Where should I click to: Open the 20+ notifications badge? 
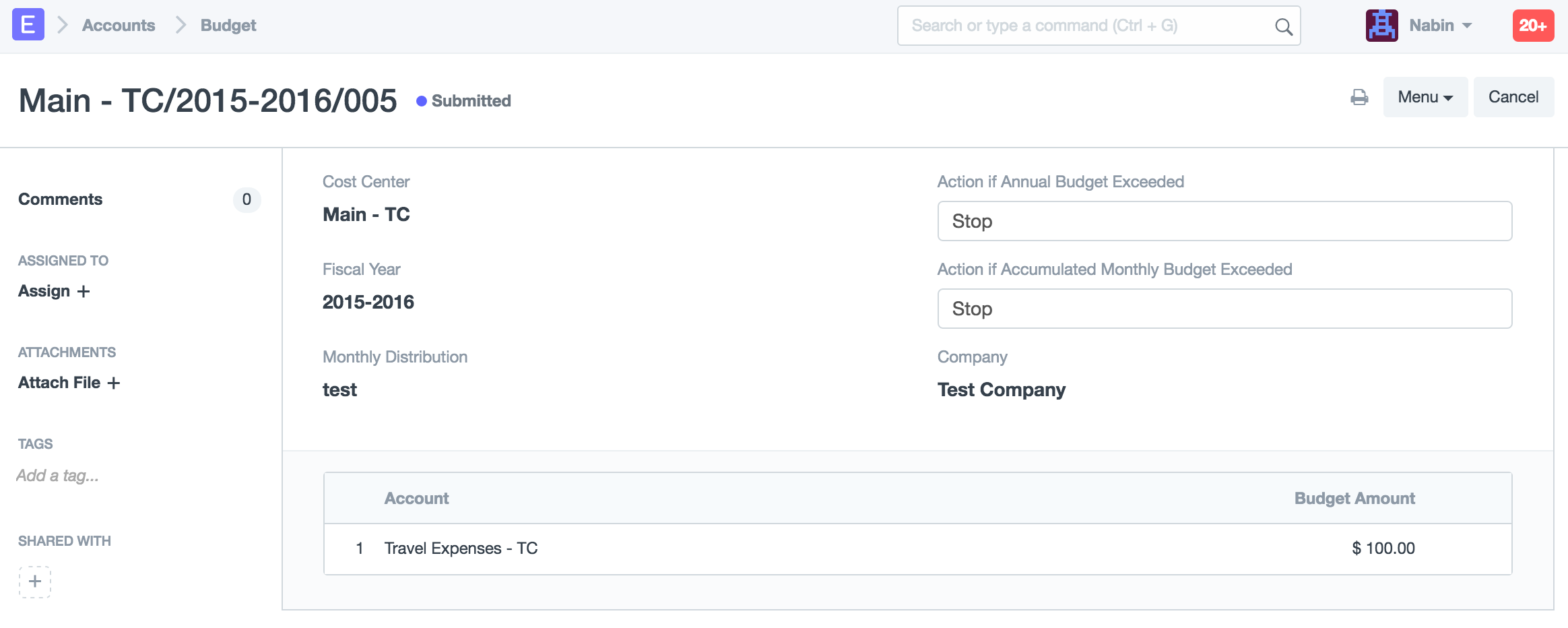coord(1533,26)
